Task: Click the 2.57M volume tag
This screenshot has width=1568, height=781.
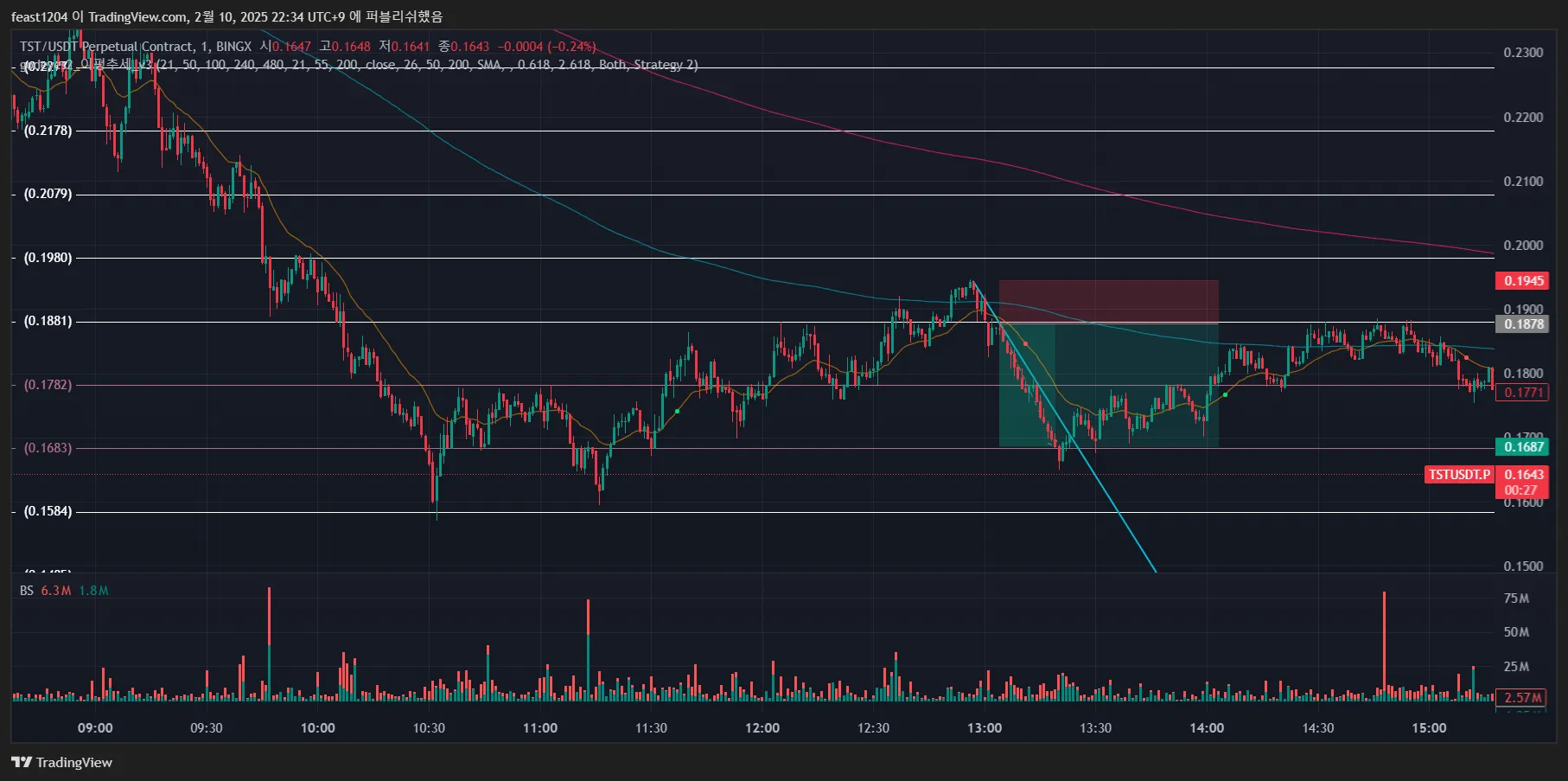Action: pyautogui.click(x=1522, y=698)
